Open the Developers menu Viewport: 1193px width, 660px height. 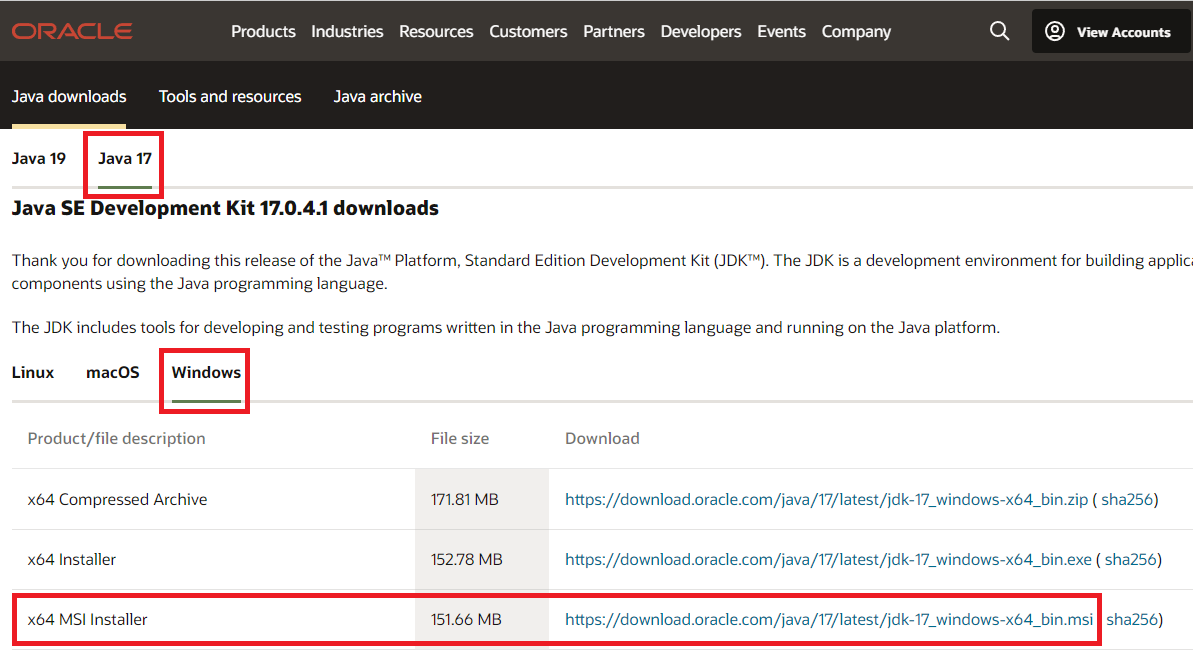[x=701, y=31]
